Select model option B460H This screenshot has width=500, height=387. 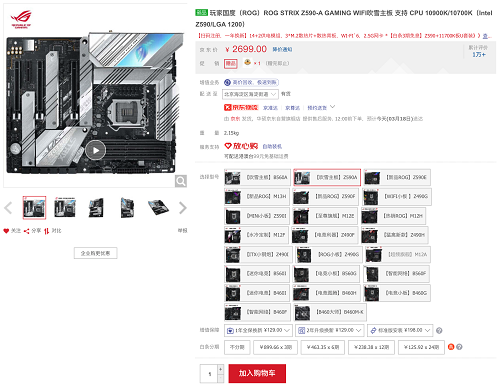(x=327, y=293)
